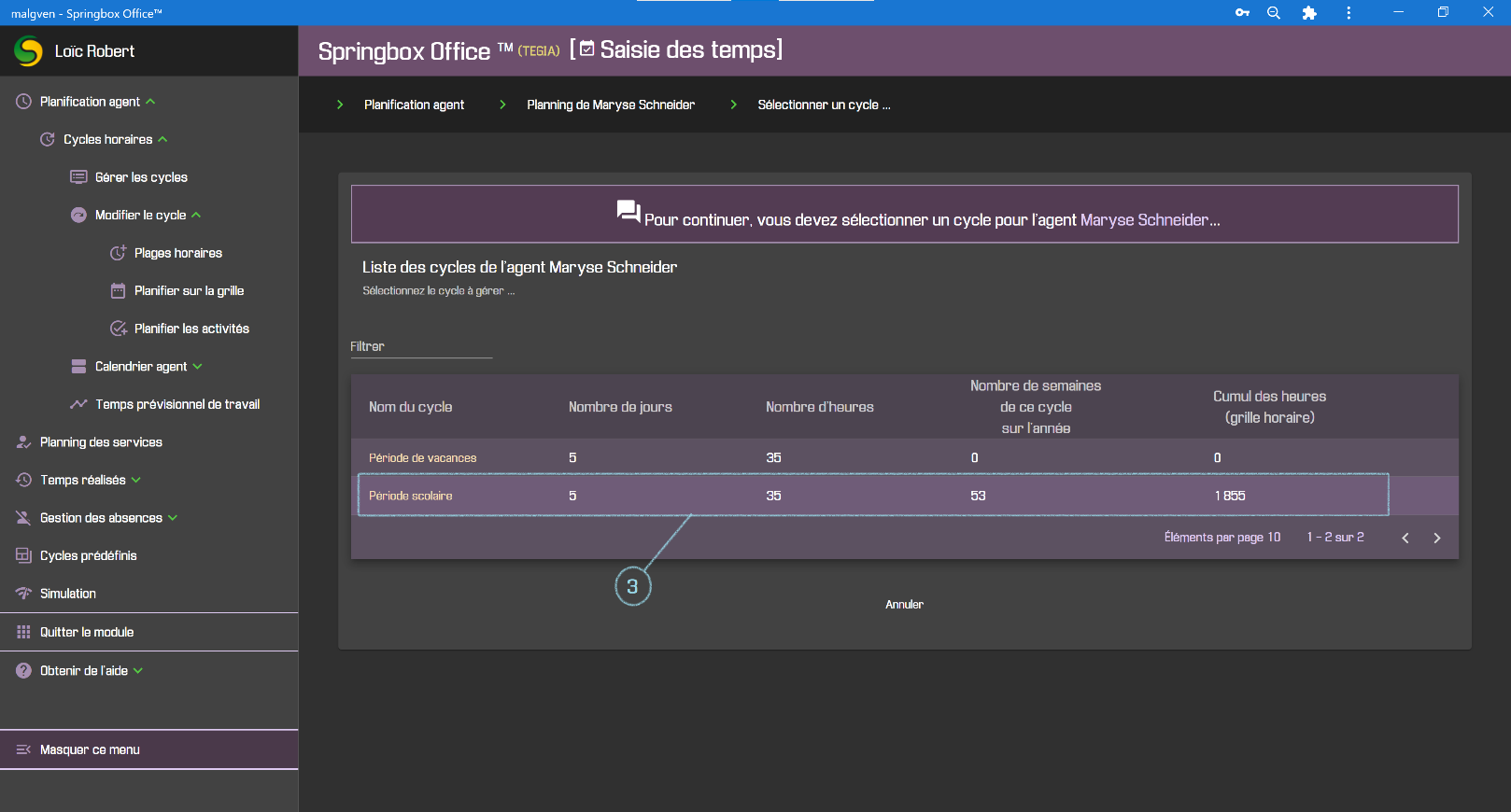
Task: Collapse the Planification agent section
Action: [150, 102]
